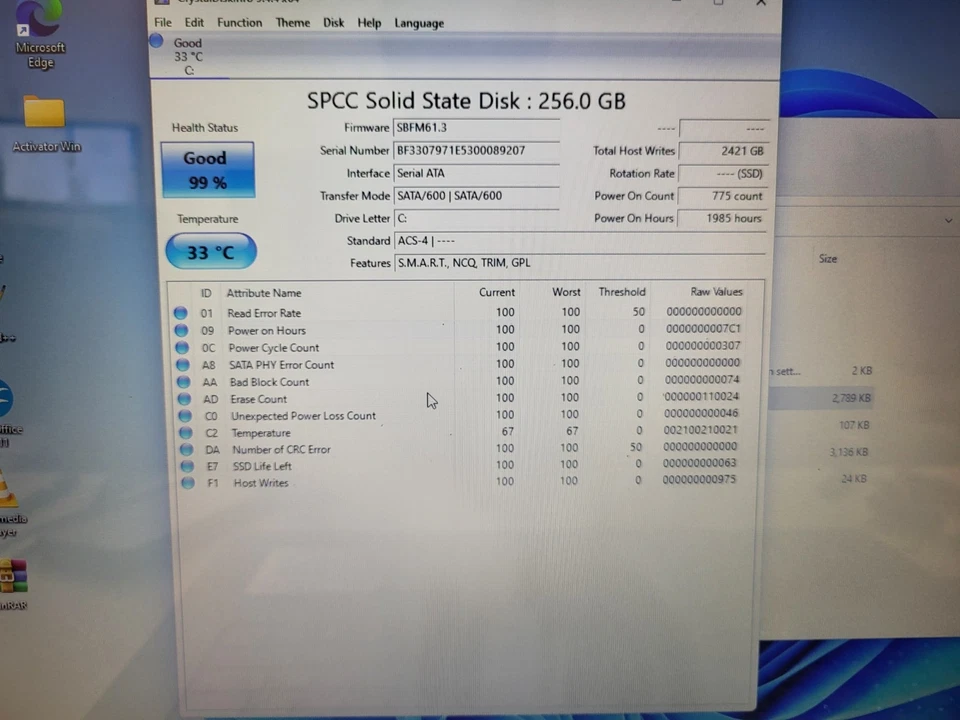Open the Disk menu
960x720 pixels.
(334, 23)
